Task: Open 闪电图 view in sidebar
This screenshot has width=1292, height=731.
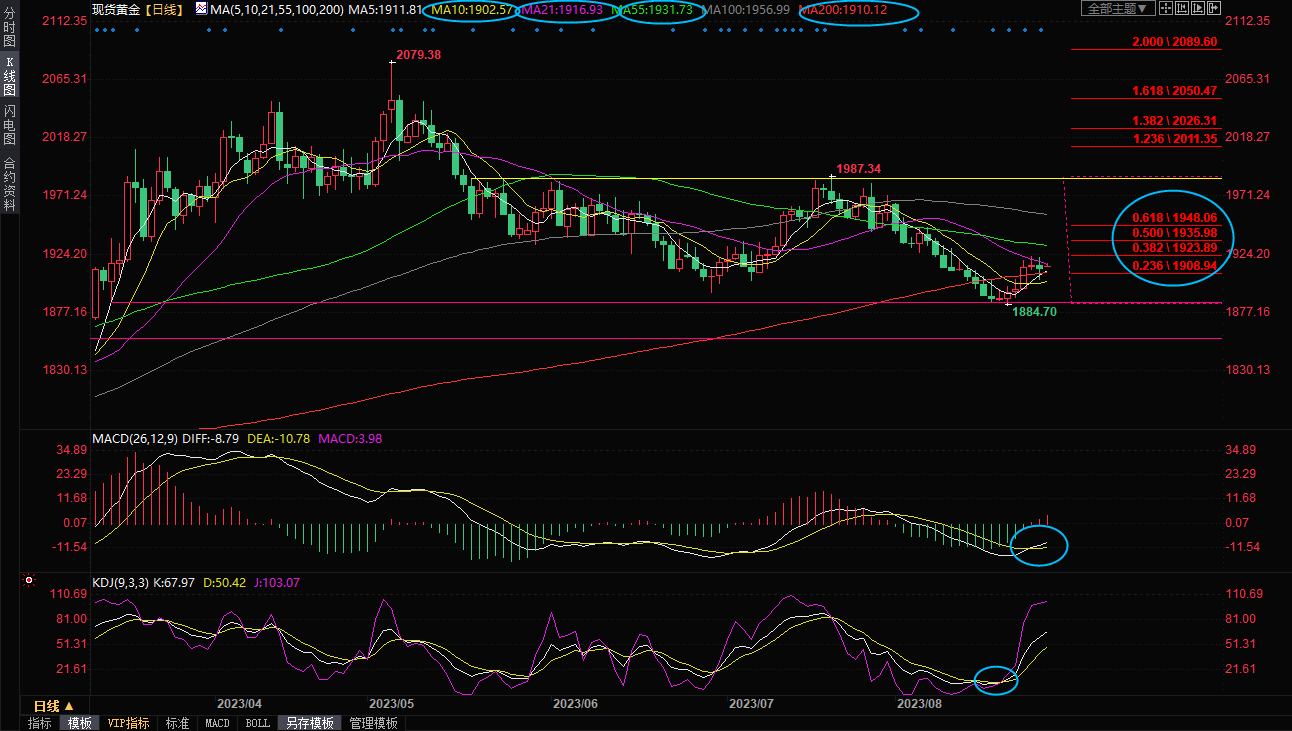Action: pos(9,126)
